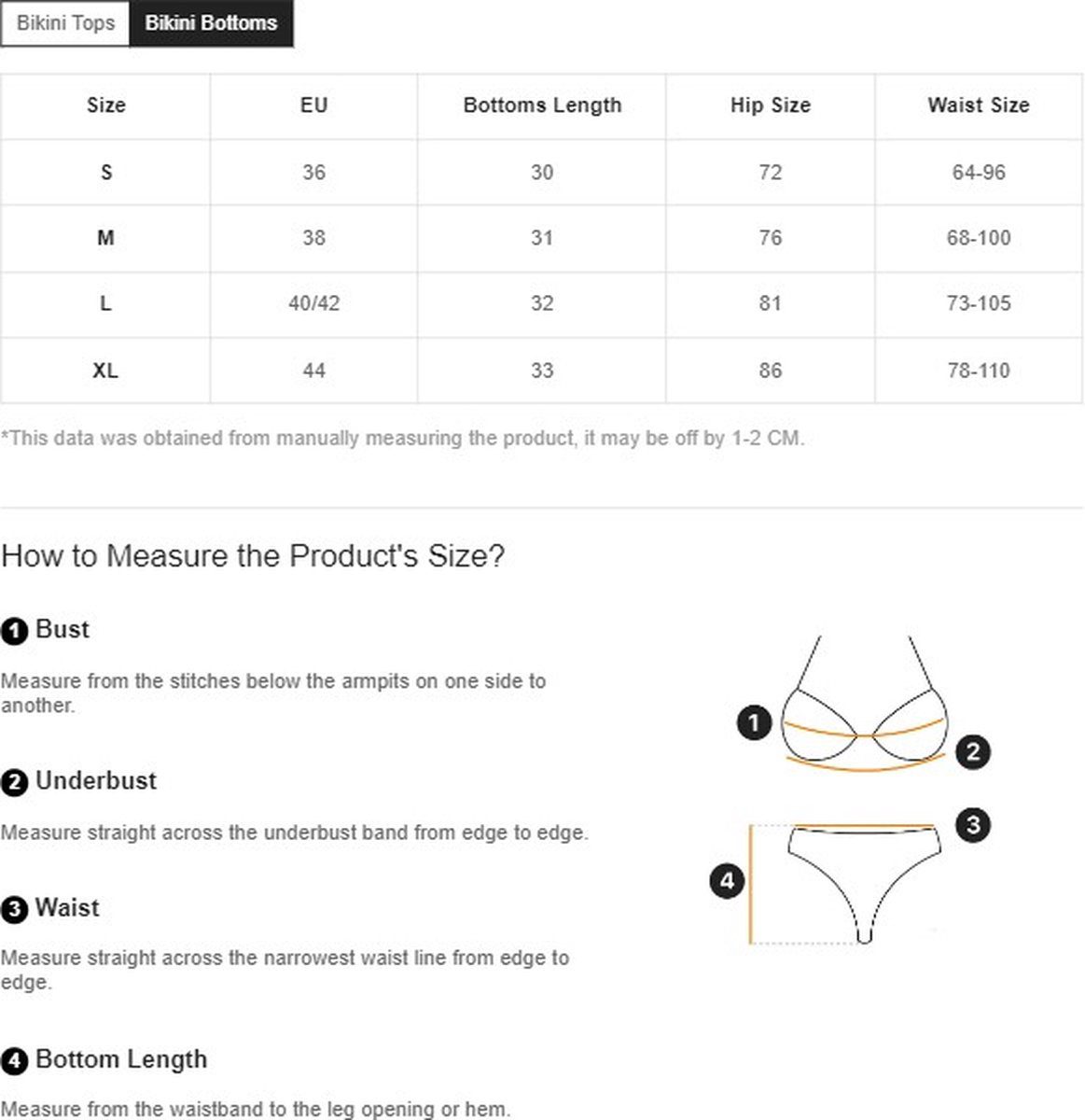Select the Bikini Bottoms tab
This screenshot has height=1120, width=1085.
click(x=211, y=23)
